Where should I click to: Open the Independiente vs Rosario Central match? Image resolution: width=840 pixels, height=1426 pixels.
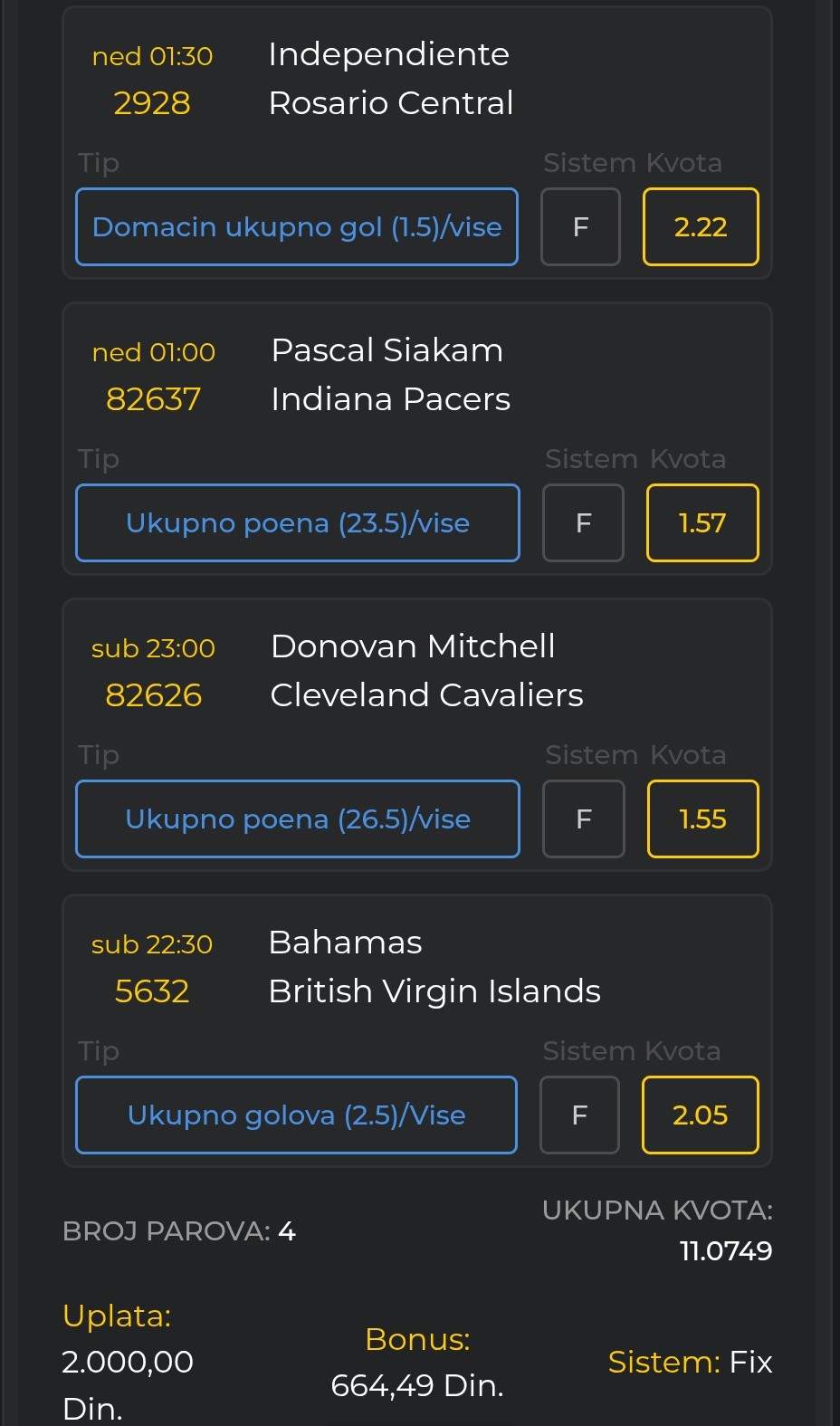click(x=390, y=79)
